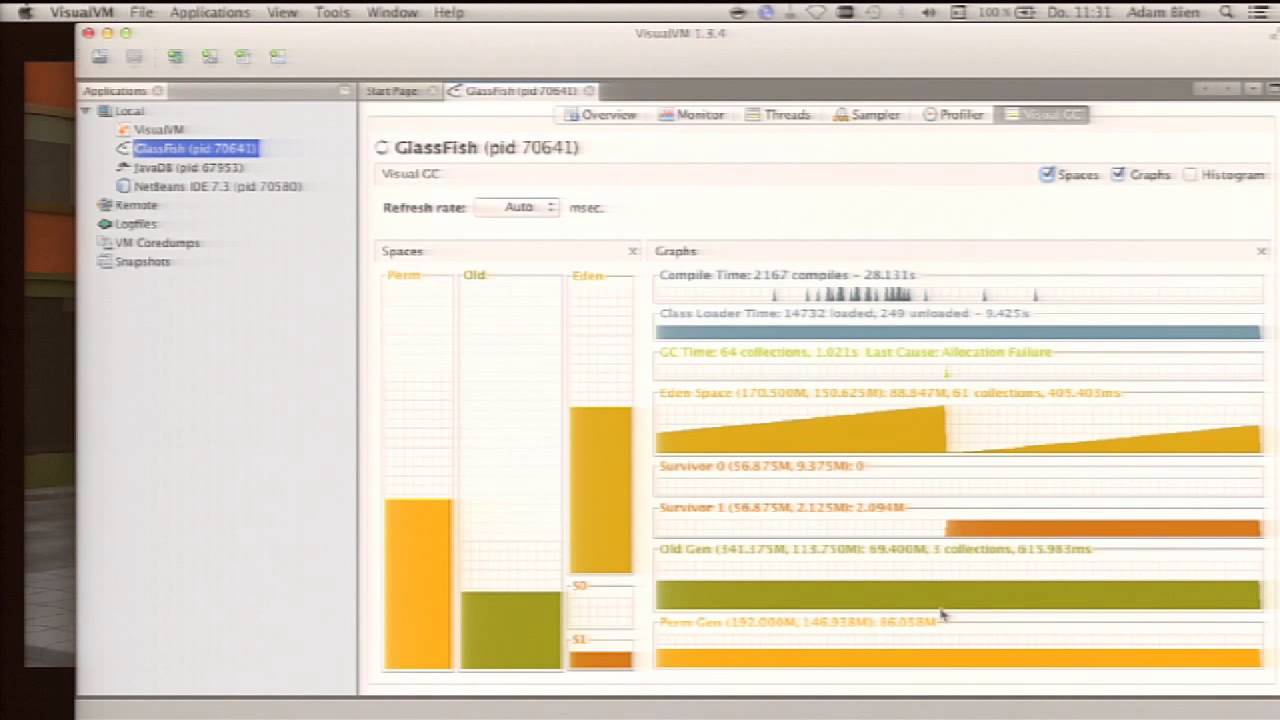This screenshot has width=1280, height=720.
Task: Open the Window menu
Action: click(x=392, y=12)
